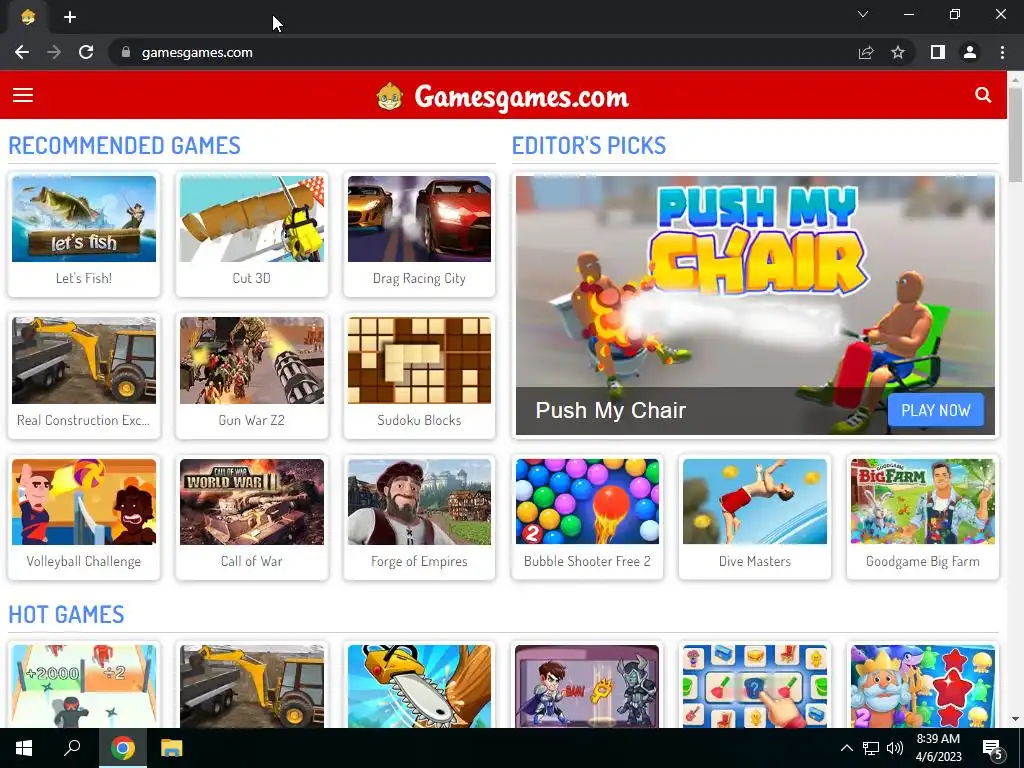1024x768 pixels.
Task: Go back to previous page
Action: [x=22, y=52]
